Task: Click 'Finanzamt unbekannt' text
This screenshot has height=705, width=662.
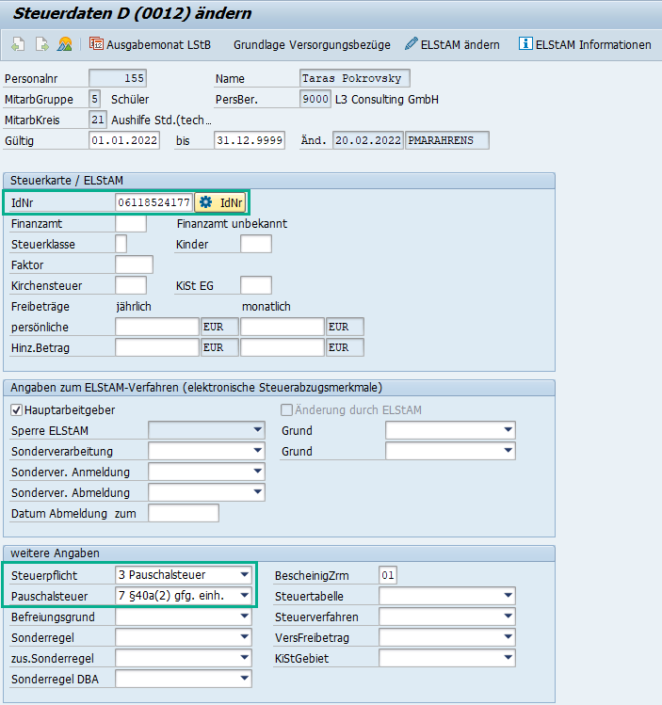Action: coord(232,223)
